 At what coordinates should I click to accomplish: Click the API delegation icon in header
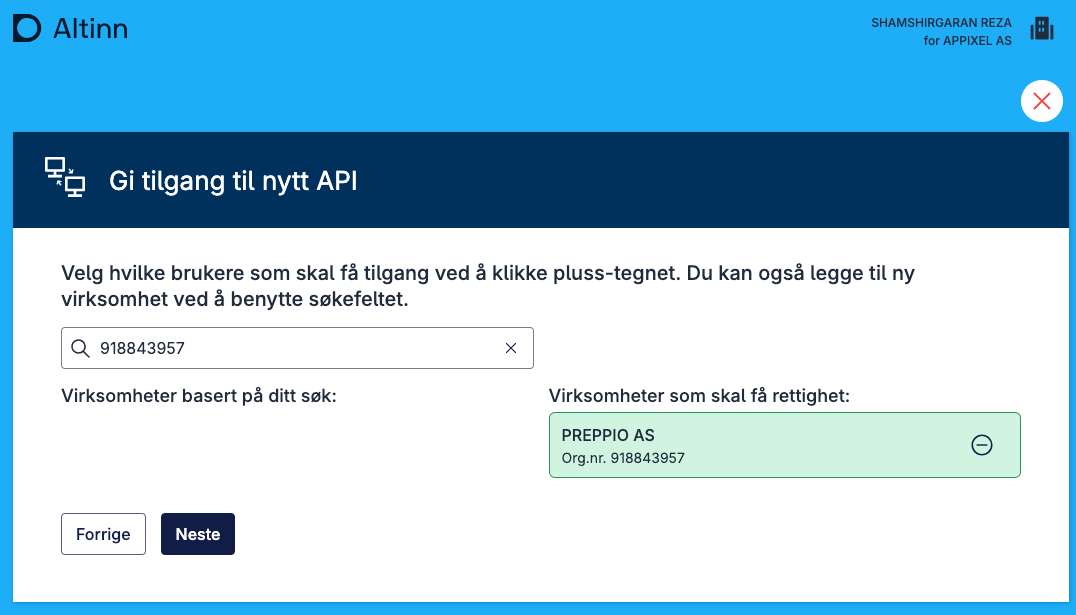tap(65, 178)
